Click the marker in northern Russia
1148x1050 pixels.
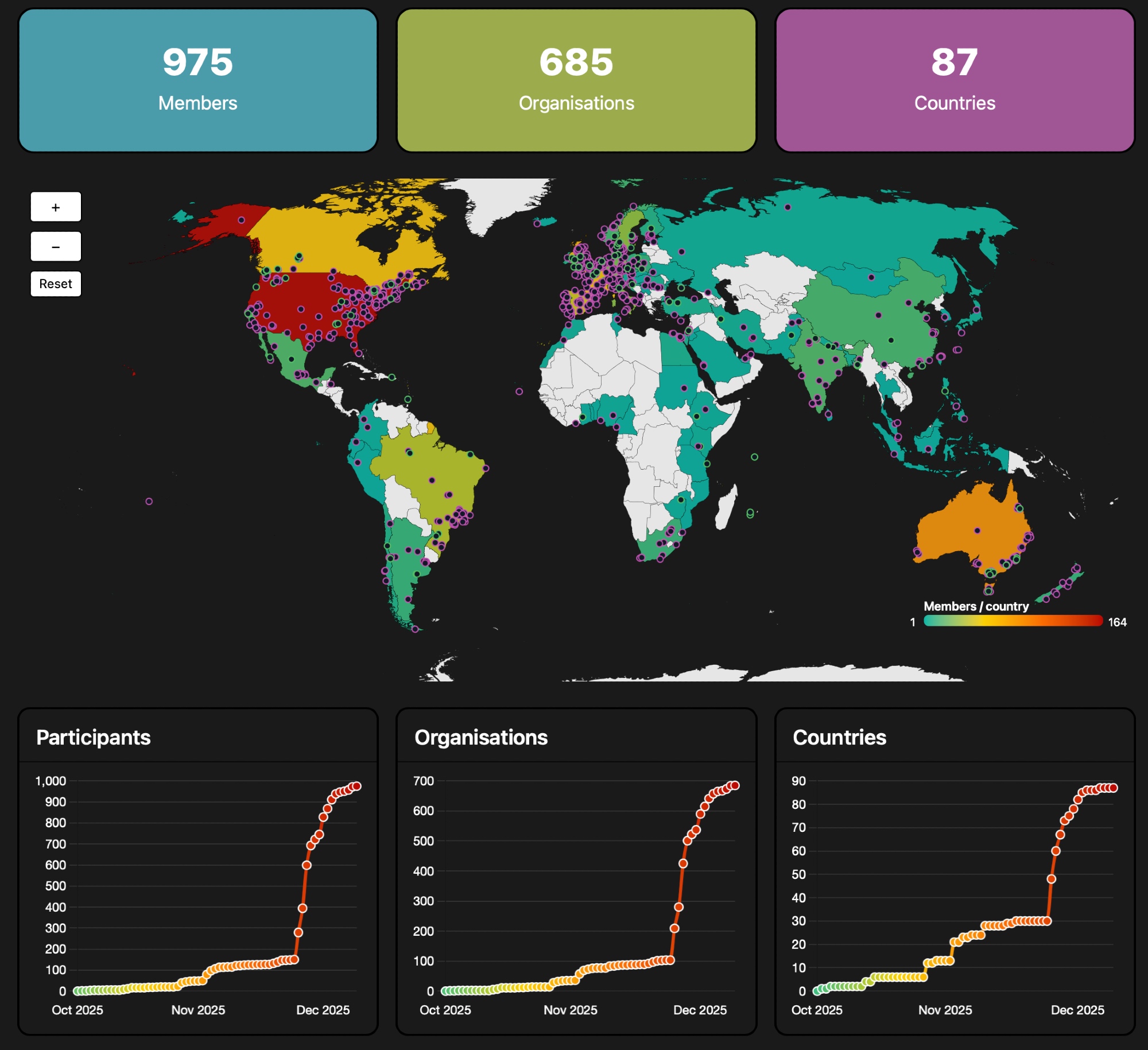point(788,207)
